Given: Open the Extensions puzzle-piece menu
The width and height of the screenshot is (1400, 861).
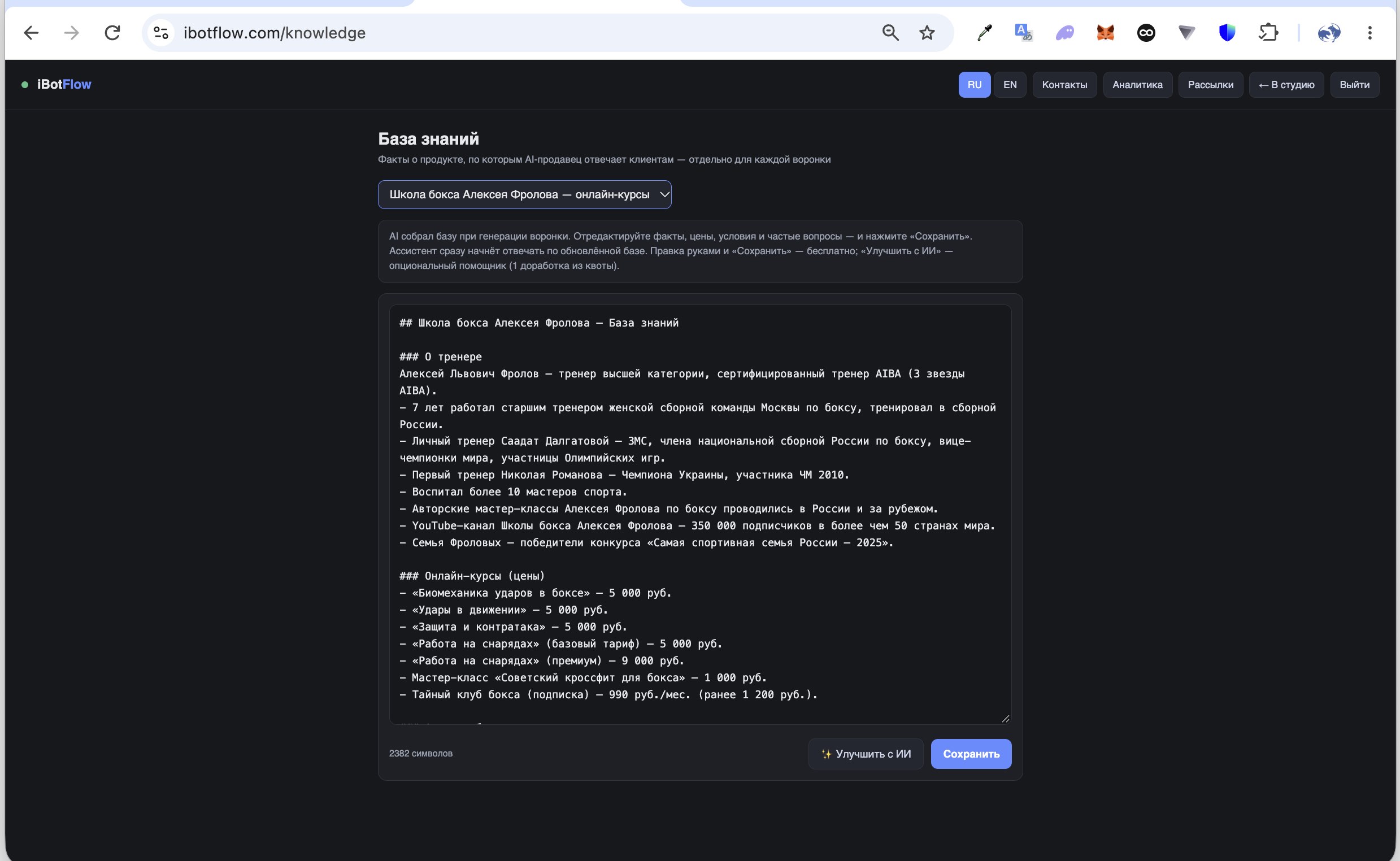Looking at the screenshot, I should tap(1268, 33).
